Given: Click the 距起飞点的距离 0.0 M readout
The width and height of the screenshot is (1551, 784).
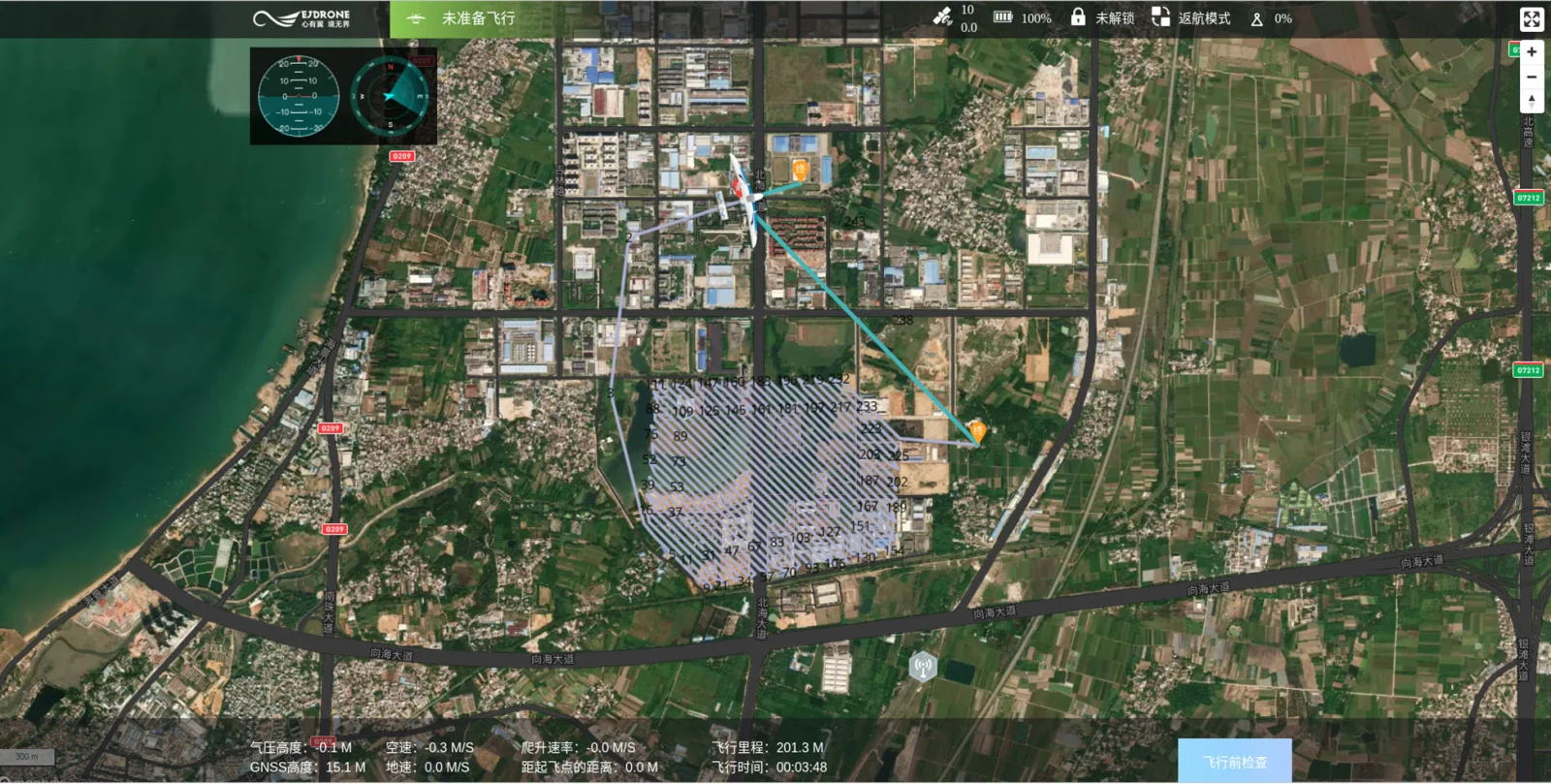Looking at the screenshot, I should [x=589, y=767].
